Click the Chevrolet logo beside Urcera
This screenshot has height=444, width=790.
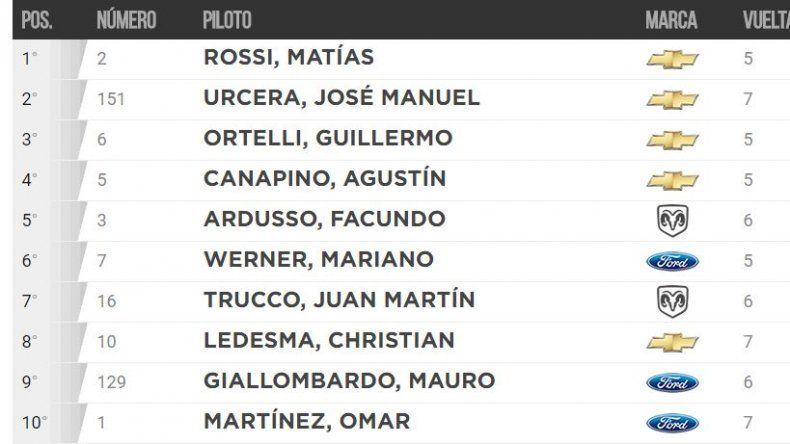672,99
